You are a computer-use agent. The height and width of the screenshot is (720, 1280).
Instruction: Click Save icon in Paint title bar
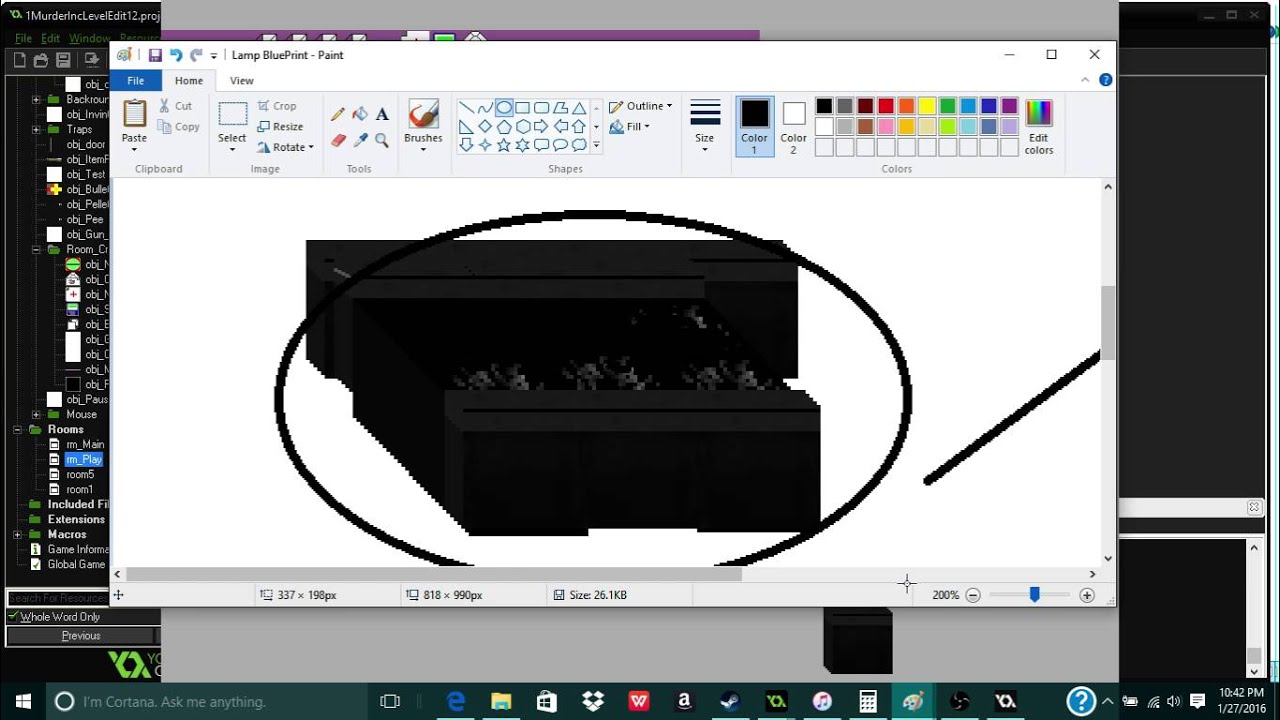155,55
